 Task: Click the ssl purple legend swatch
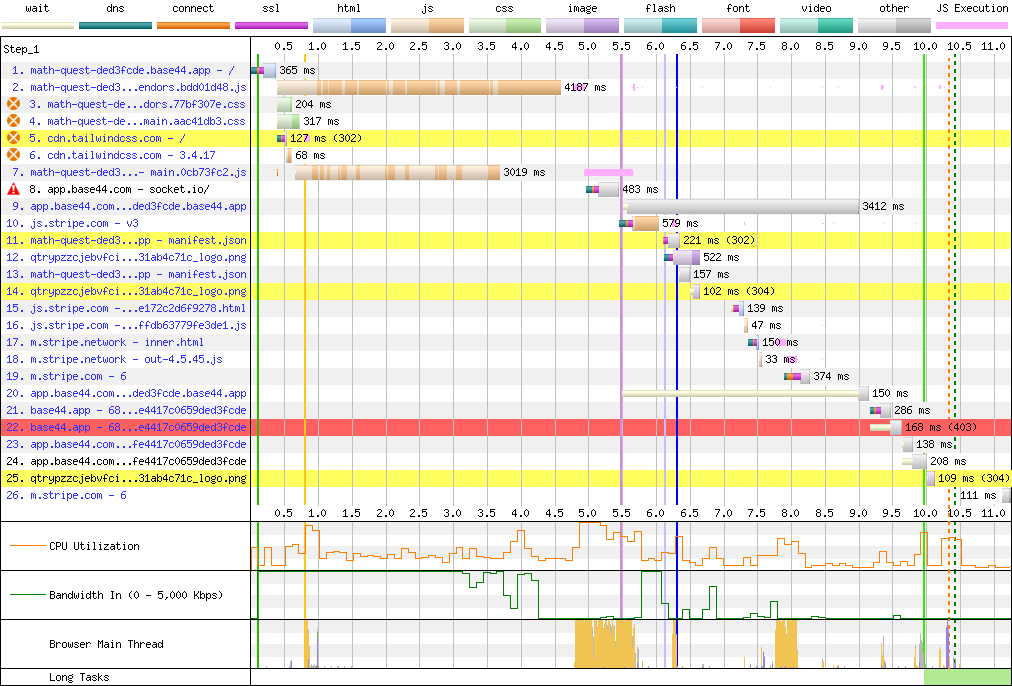(271, 24)
